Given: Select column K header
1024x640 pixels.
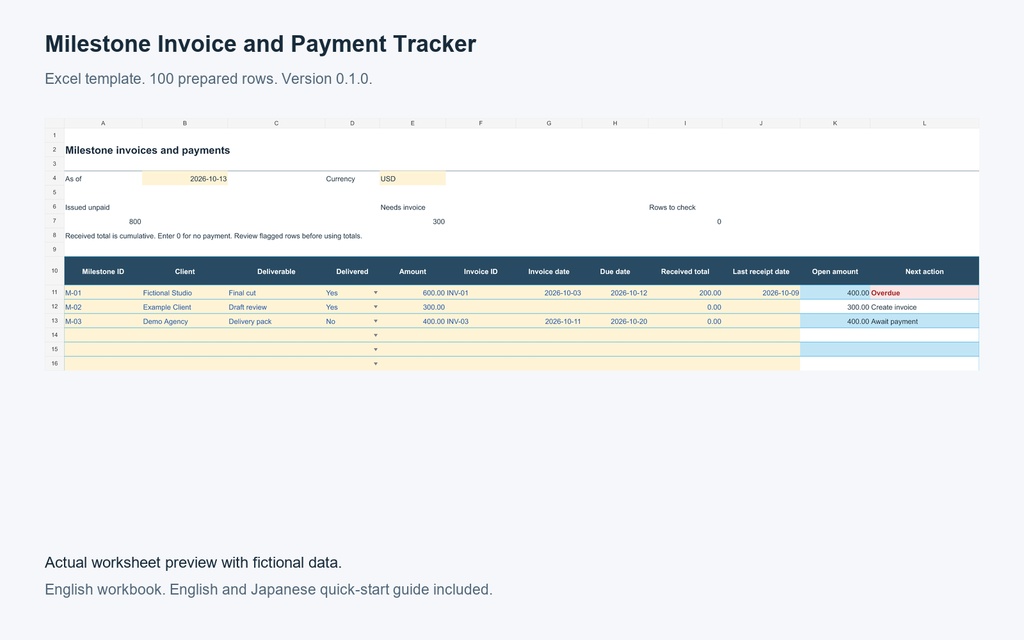Looking at the screenshot, I should pos(835,123).
